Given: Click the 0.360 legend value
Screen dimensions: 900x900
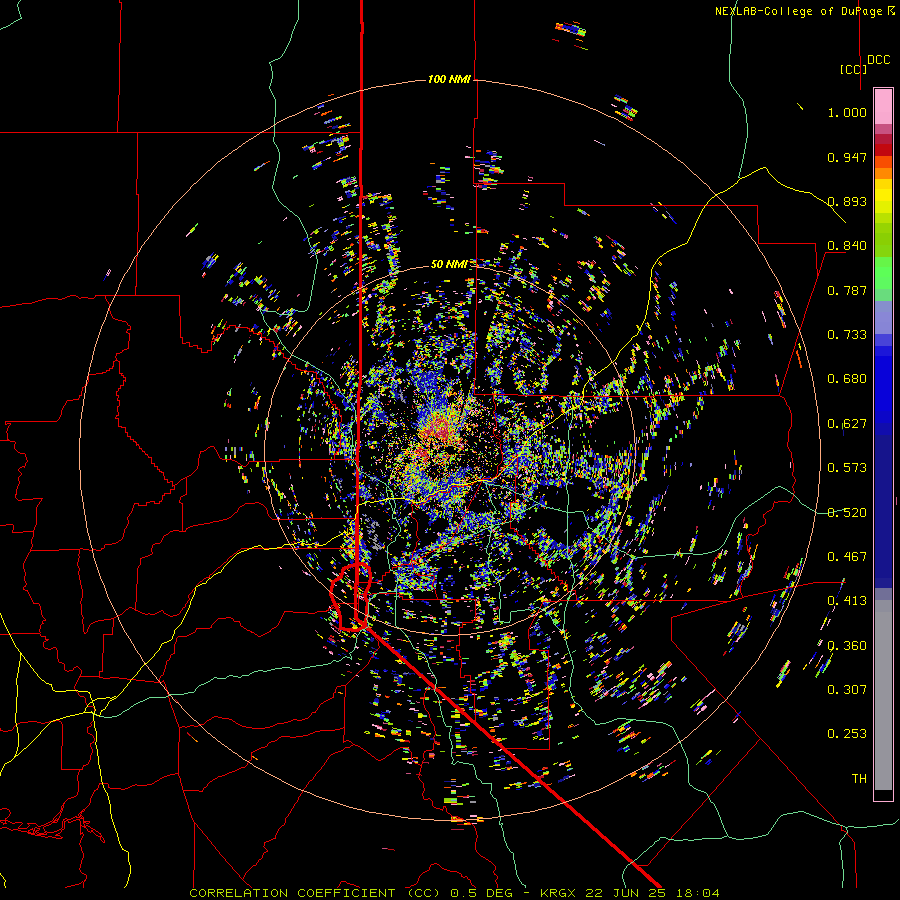Looking at the screenshot, I should point(847,646).
